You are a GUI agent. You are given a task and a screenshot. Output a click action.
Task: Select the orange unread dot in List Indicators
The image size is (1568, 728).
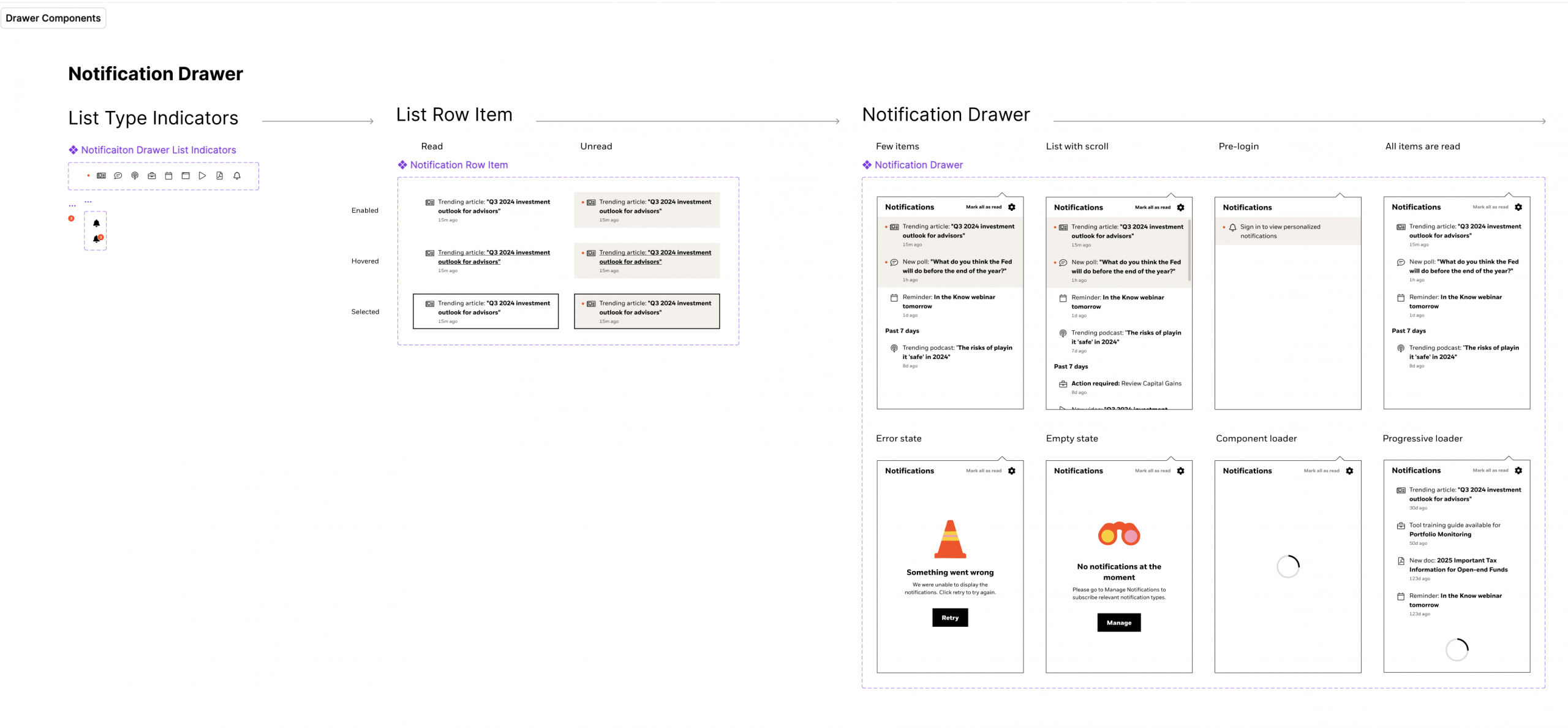[x=88, y=176]
